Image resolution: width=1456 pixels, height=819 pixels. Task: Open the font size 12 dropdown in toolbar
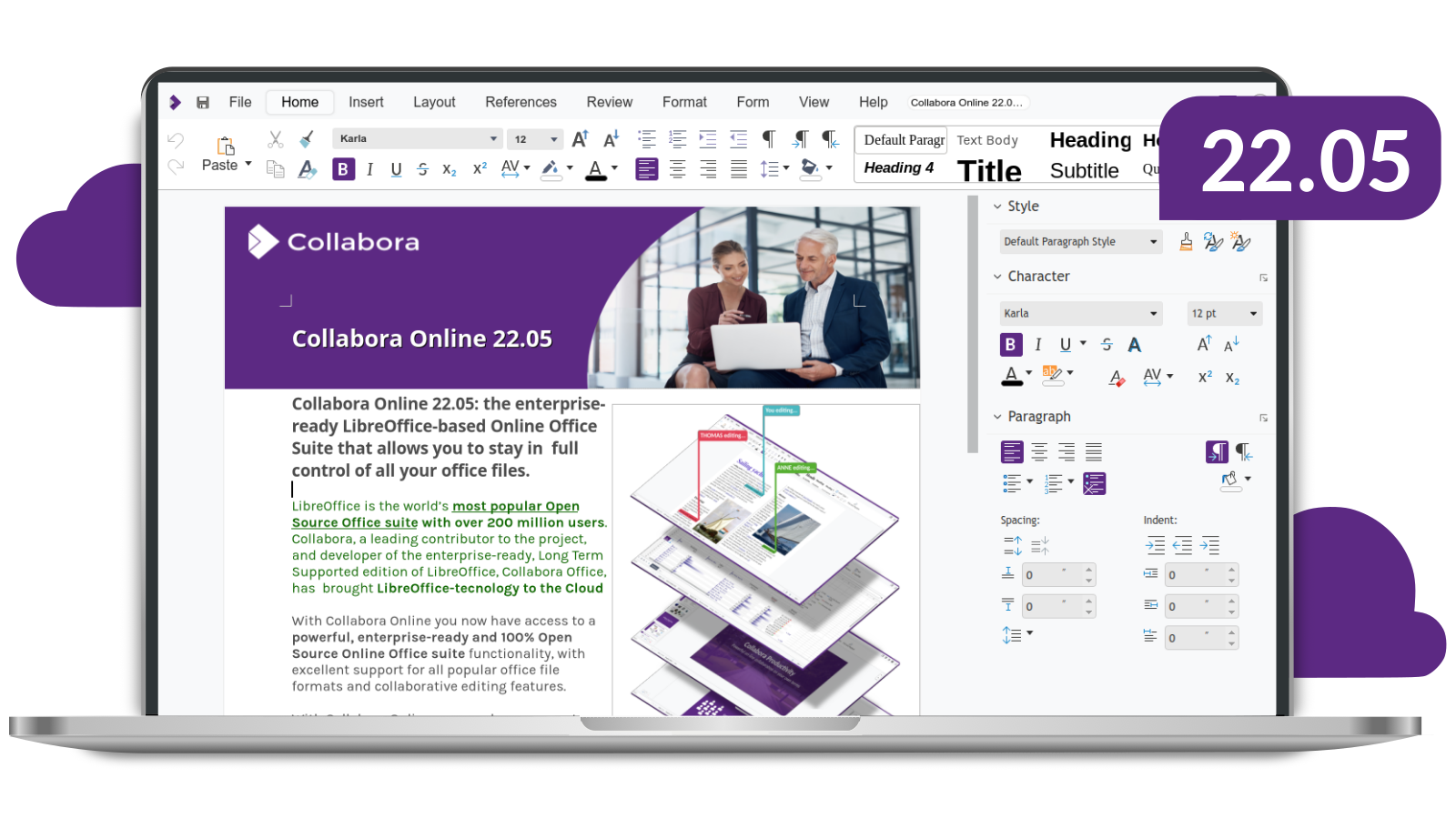[553, 139]
